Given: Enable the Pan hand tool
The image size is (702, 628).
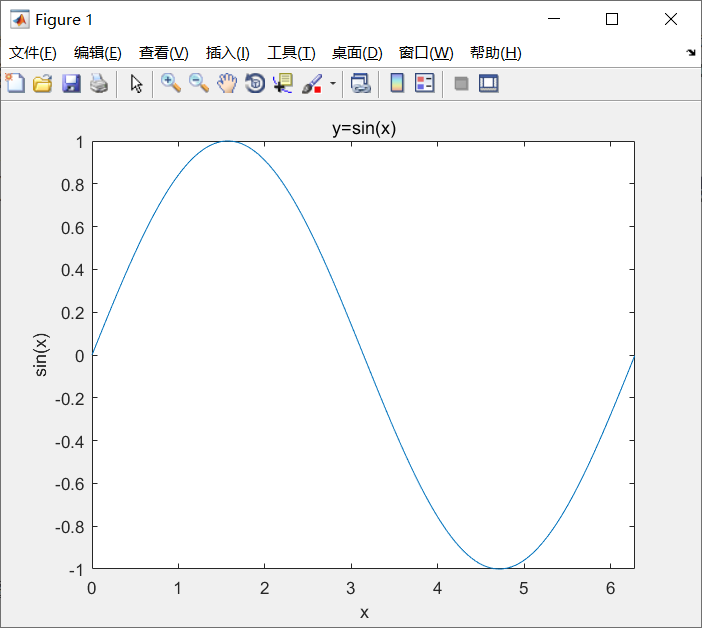Looking at the screenshot, I should pyautogui.click(x=227, y=83).
